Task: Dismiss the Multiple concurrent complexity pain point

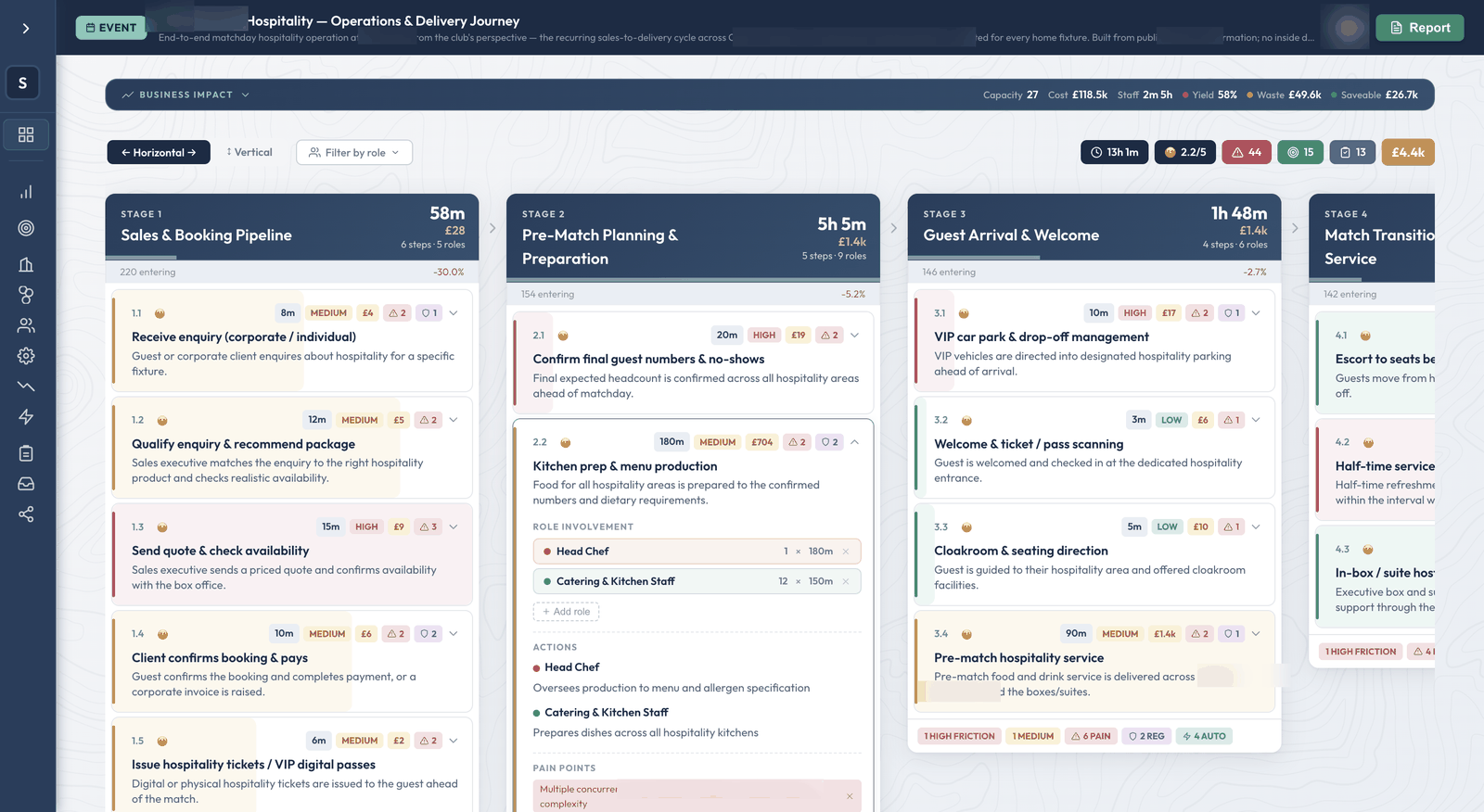Action: point(850,796)
